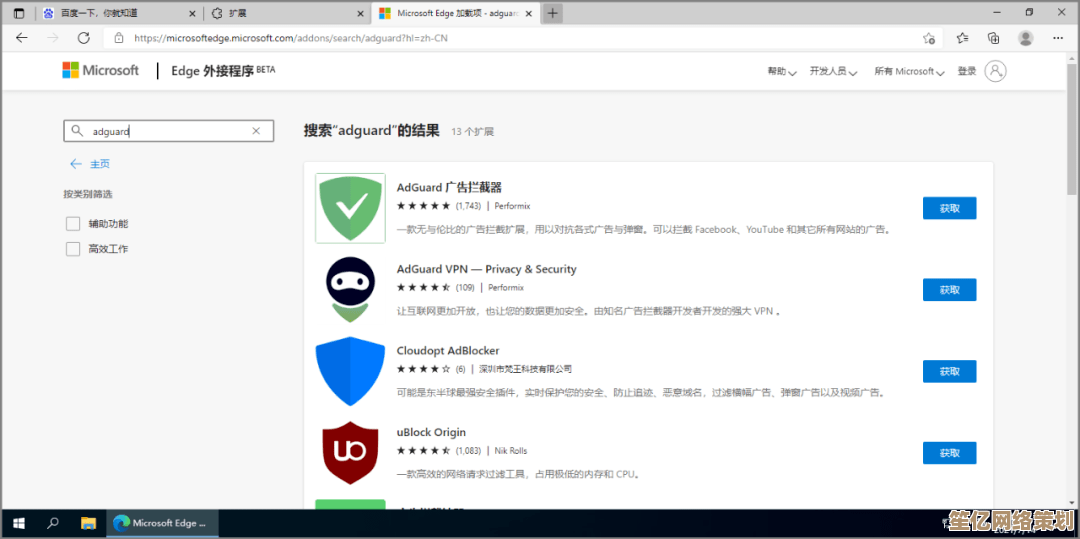This screenshot has height=539, width=1080.
Task: Switch to the 百度一下 tab
Action: 118,13
